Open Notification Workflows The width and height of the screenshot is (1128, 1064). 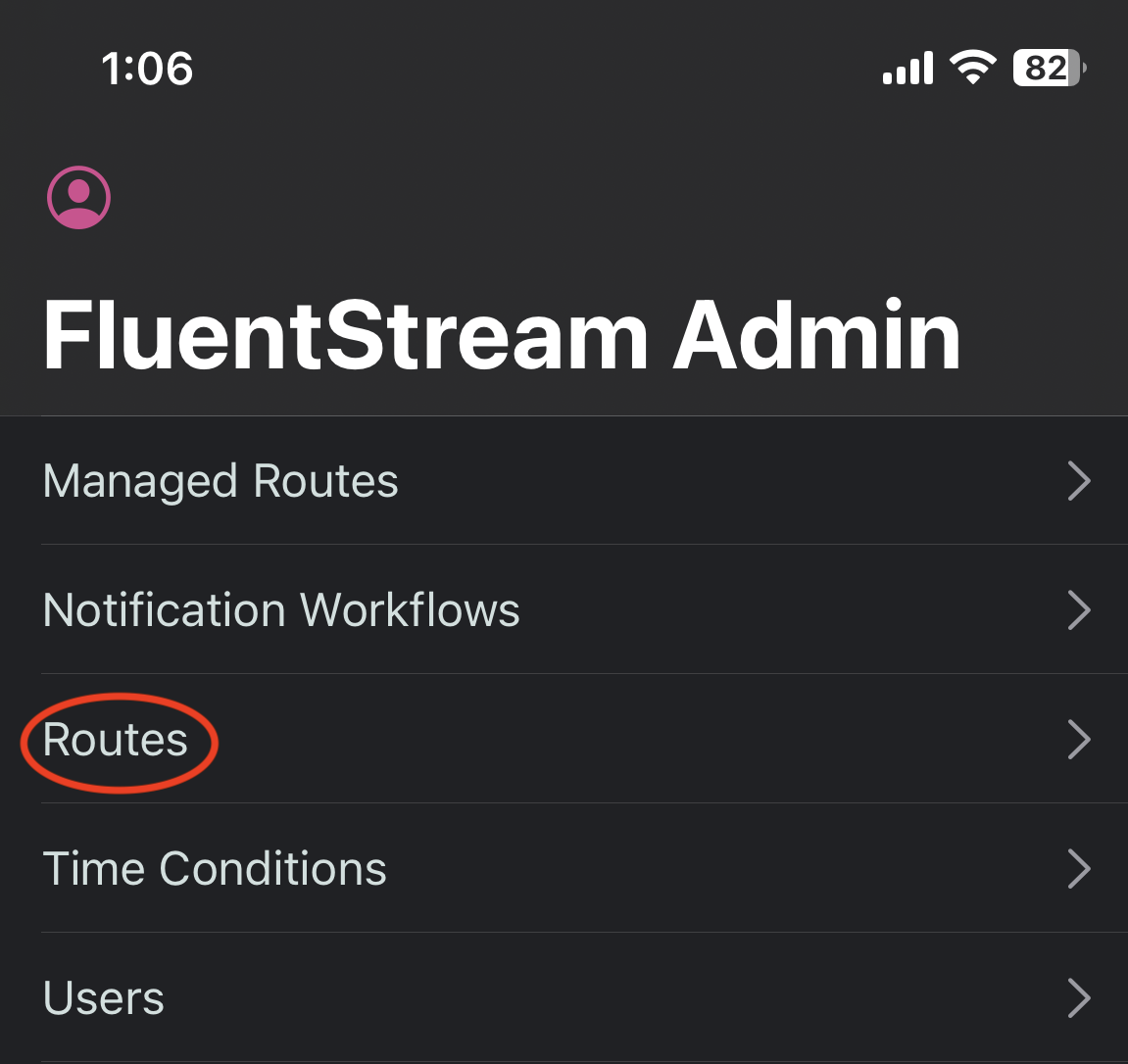click(281, 609)
